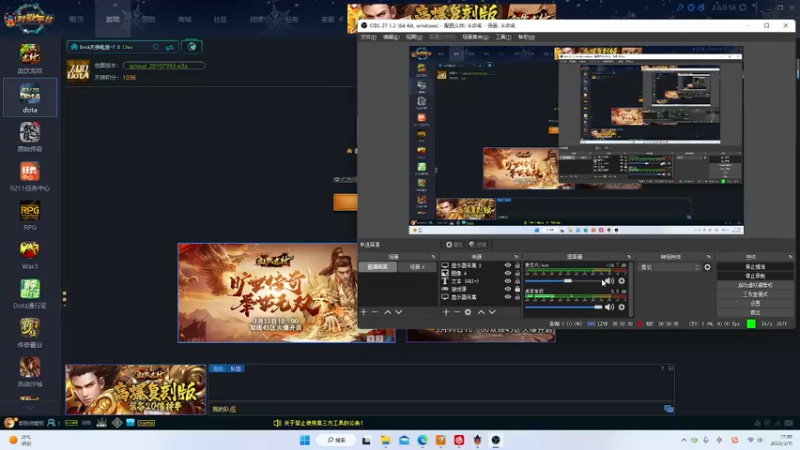Image resolution: width=800 pixels, height=450 pixels.
Task: Open audio mixer dock menu icon in header
Action: (x=629, y=257)
